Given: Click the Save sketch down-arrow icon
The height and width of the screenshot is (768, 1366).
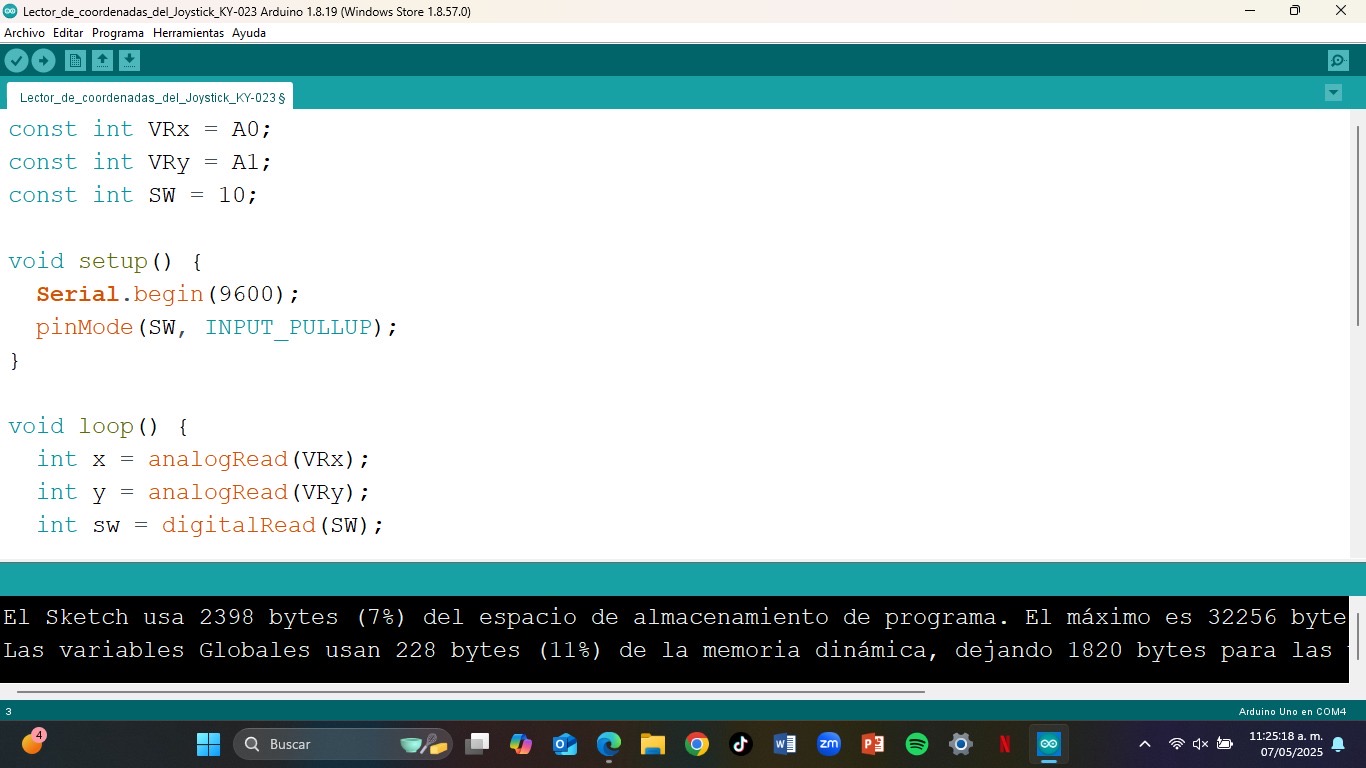Looking at the screenshot, I should 129,61.
